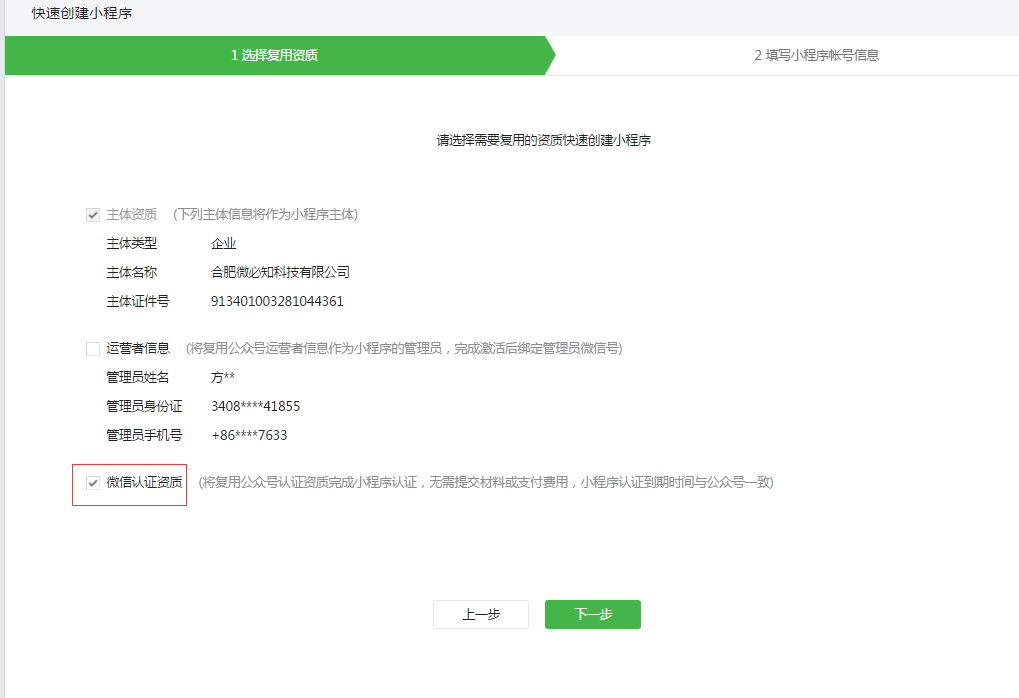This screenshot has height=698, width=1019.
Task: Go to step 1 选择复用资质
Action: coord(274,56)
